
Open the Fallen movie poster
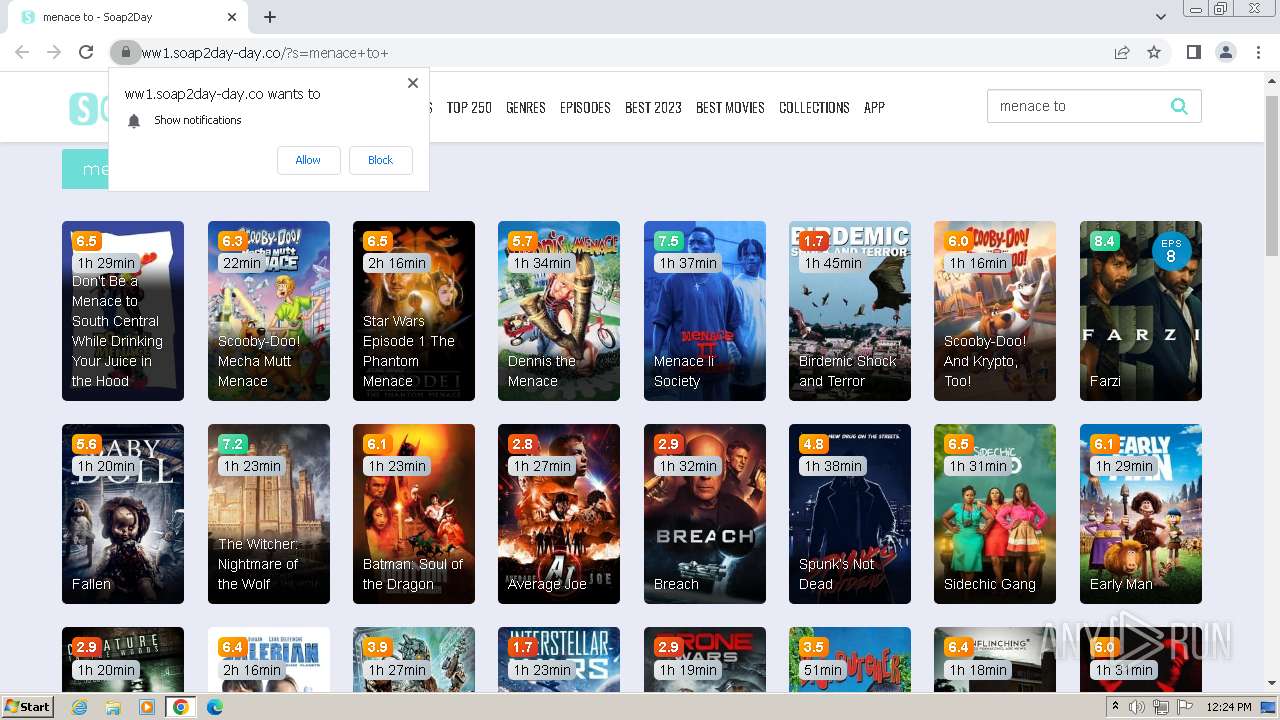click(x=123, y=514)
